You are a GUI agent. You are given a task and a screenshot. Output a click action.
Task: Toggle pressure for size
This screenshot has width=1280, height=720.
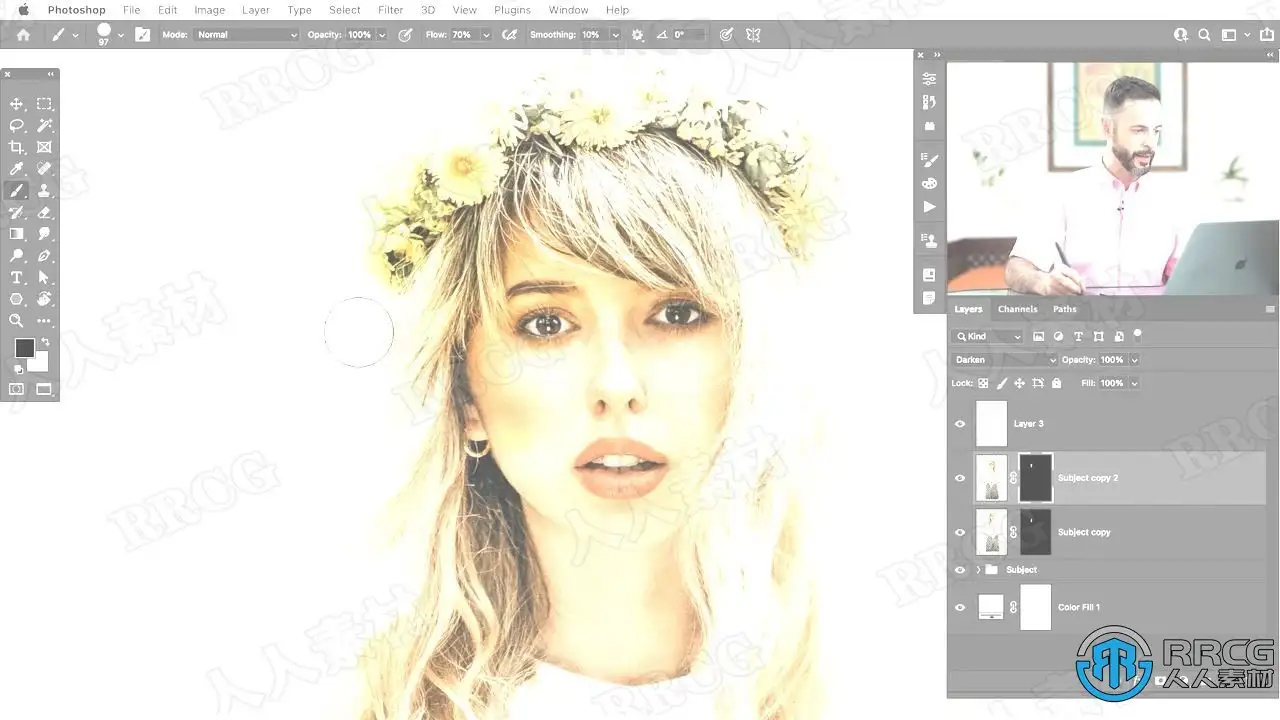(x=726, y=35)
